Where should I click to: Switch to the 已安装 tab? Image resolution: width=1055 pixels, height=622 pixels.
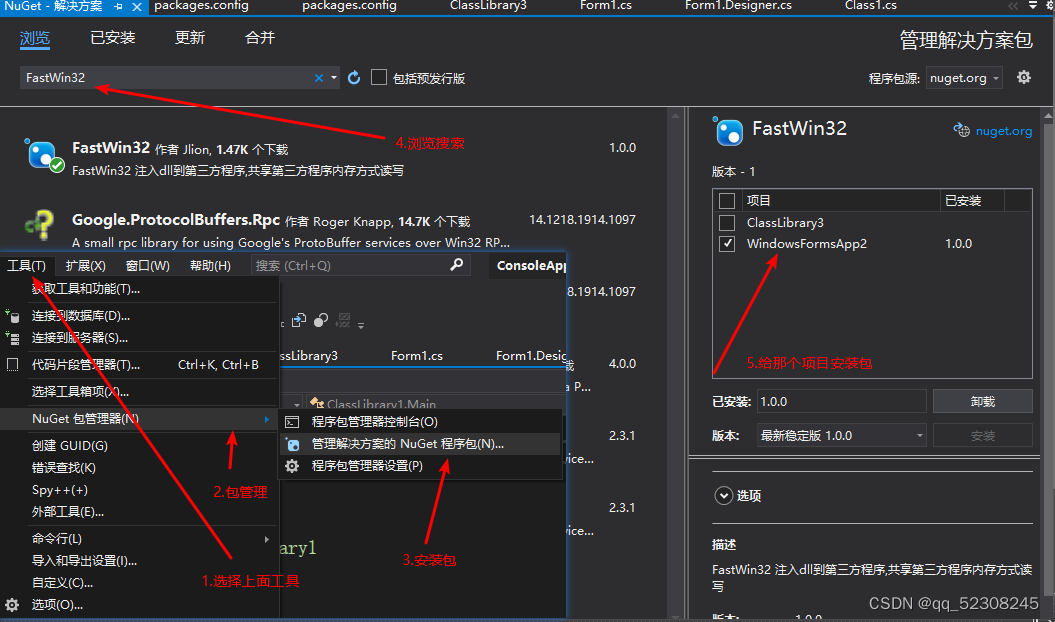tap(113, 38)
